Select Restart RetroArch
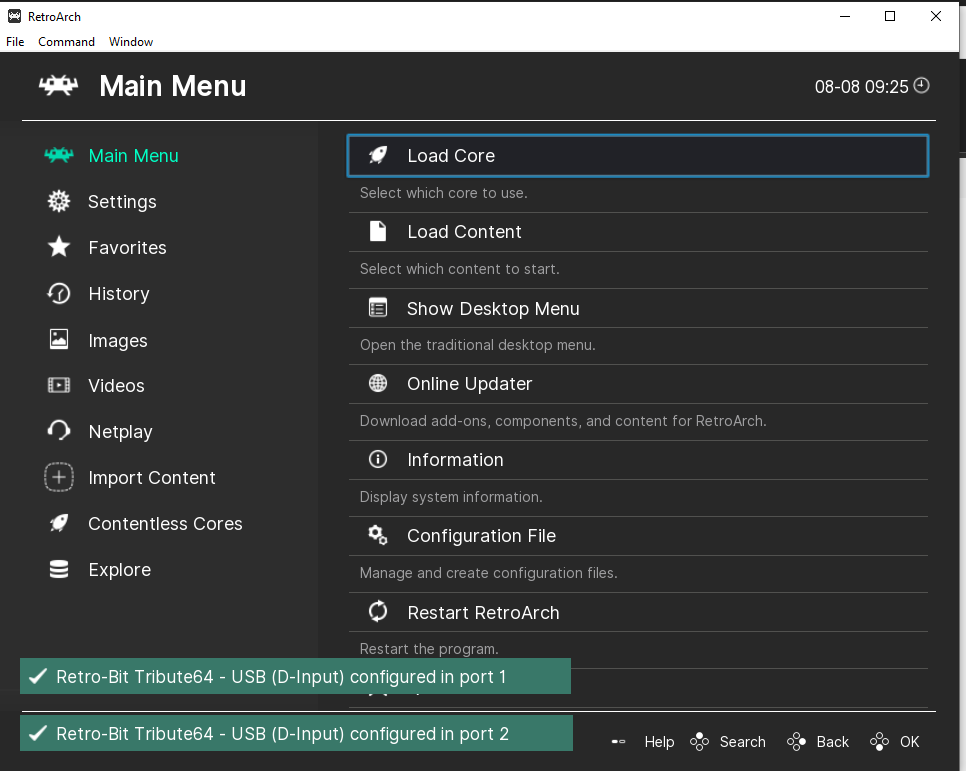The height and width of the screenshot is (771, 966). tap(638, 612)
